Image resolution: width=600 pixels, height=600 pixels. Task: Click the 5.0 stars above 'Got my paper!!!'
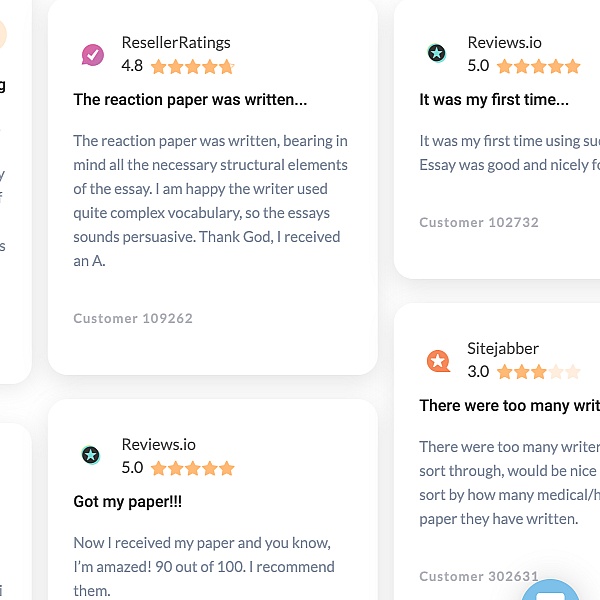pos(193,468)
